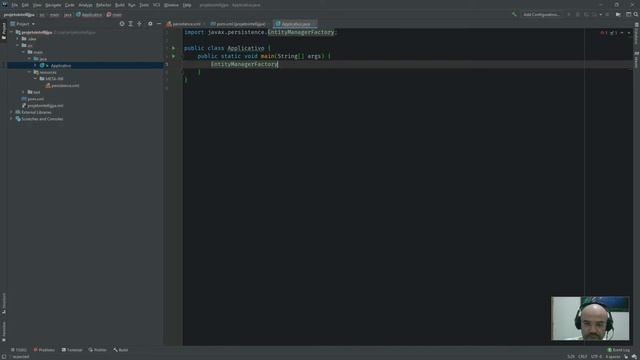Viewport: 640px width, 360px height.
Task: Open the Event Log
Action: [619, 350]
